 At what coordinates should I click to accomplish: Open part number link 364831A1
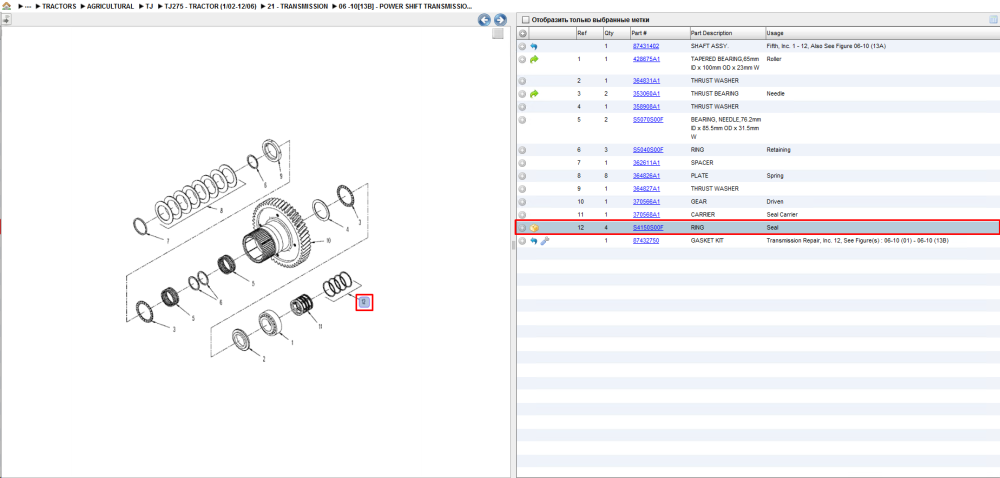click(x=646, y=81)
